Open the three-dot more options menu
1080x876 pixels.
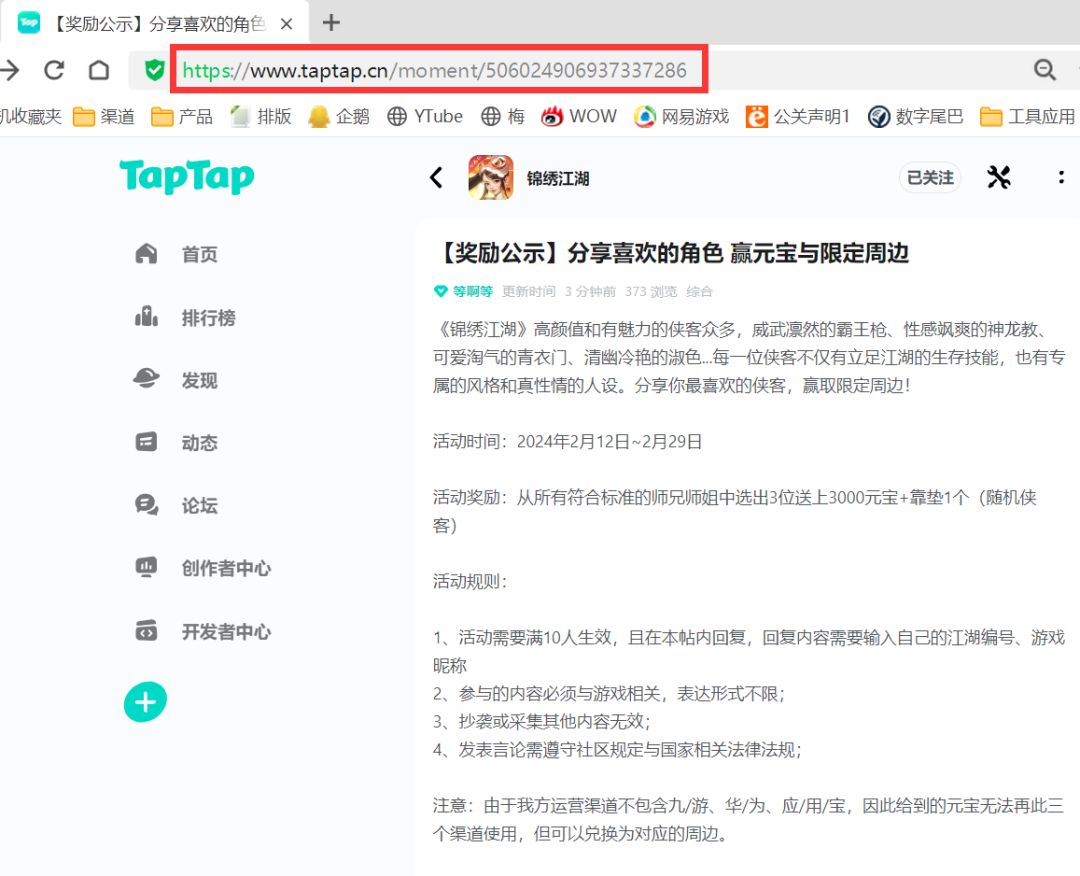point(1061,177)
